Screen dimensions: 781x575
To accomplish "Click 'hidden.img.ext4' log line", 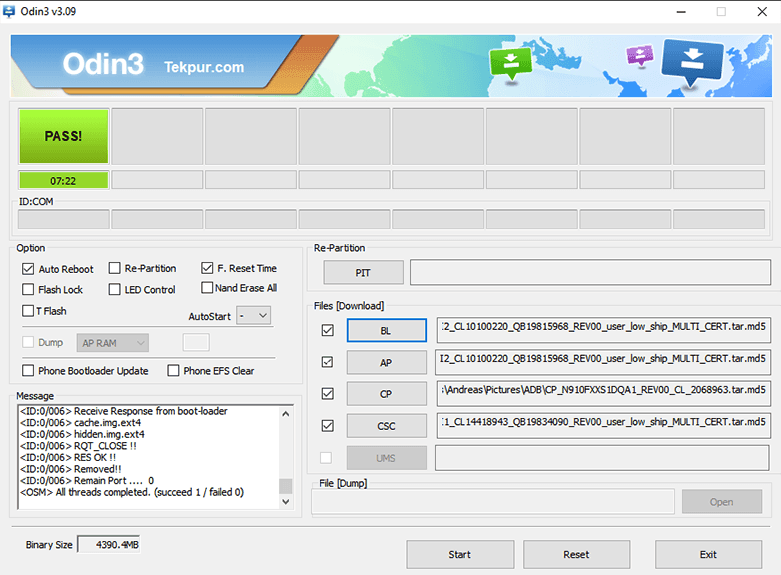I will [x=82, y=434].
